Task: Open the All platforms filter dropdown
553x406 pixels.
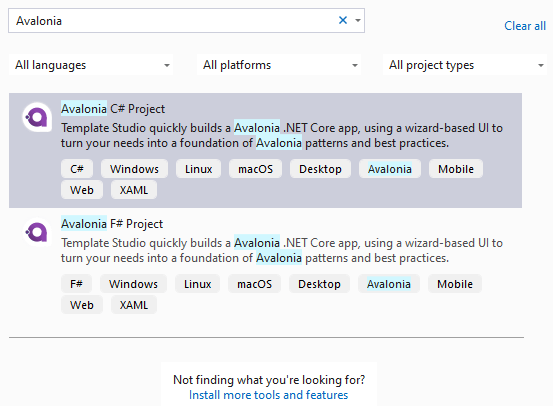Action: [x=279, y=65]
